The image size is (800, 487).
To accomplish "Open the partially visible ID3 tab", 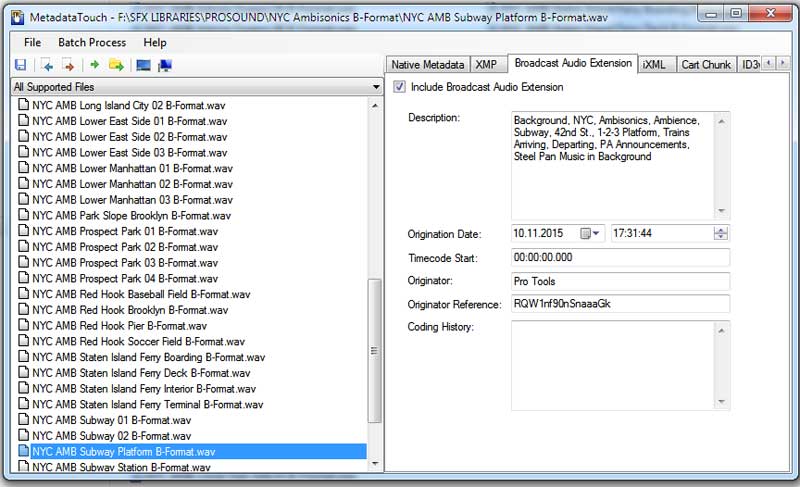I will pos(749,65).
